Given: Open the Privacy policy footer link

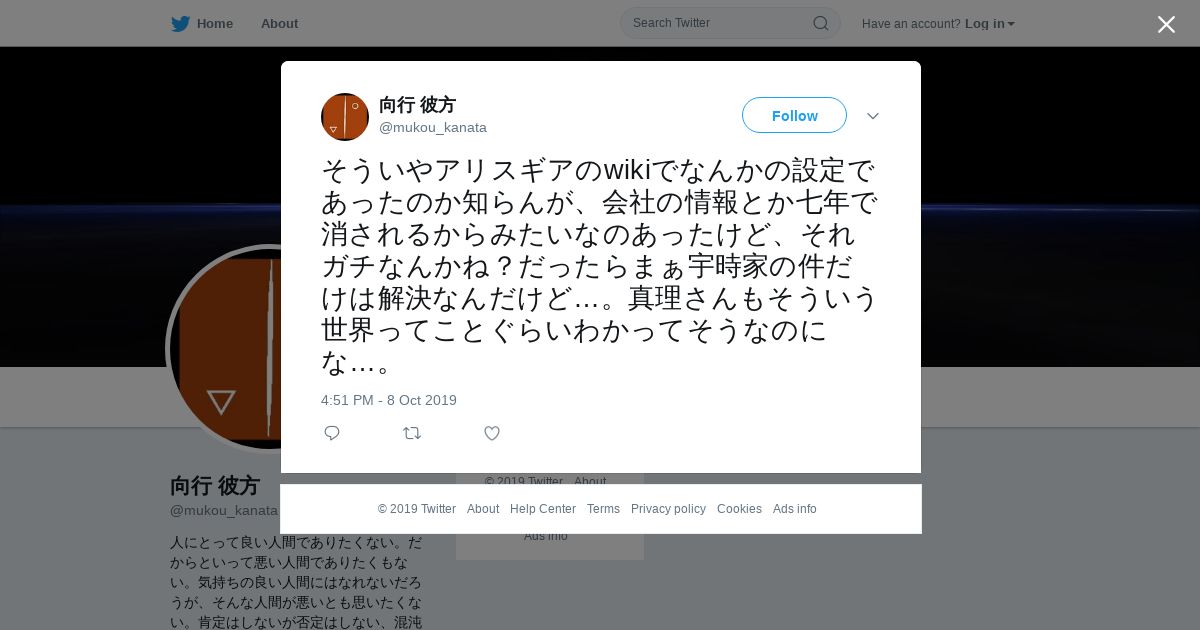Looking at the screenshot, I should (x=668, y=509).
